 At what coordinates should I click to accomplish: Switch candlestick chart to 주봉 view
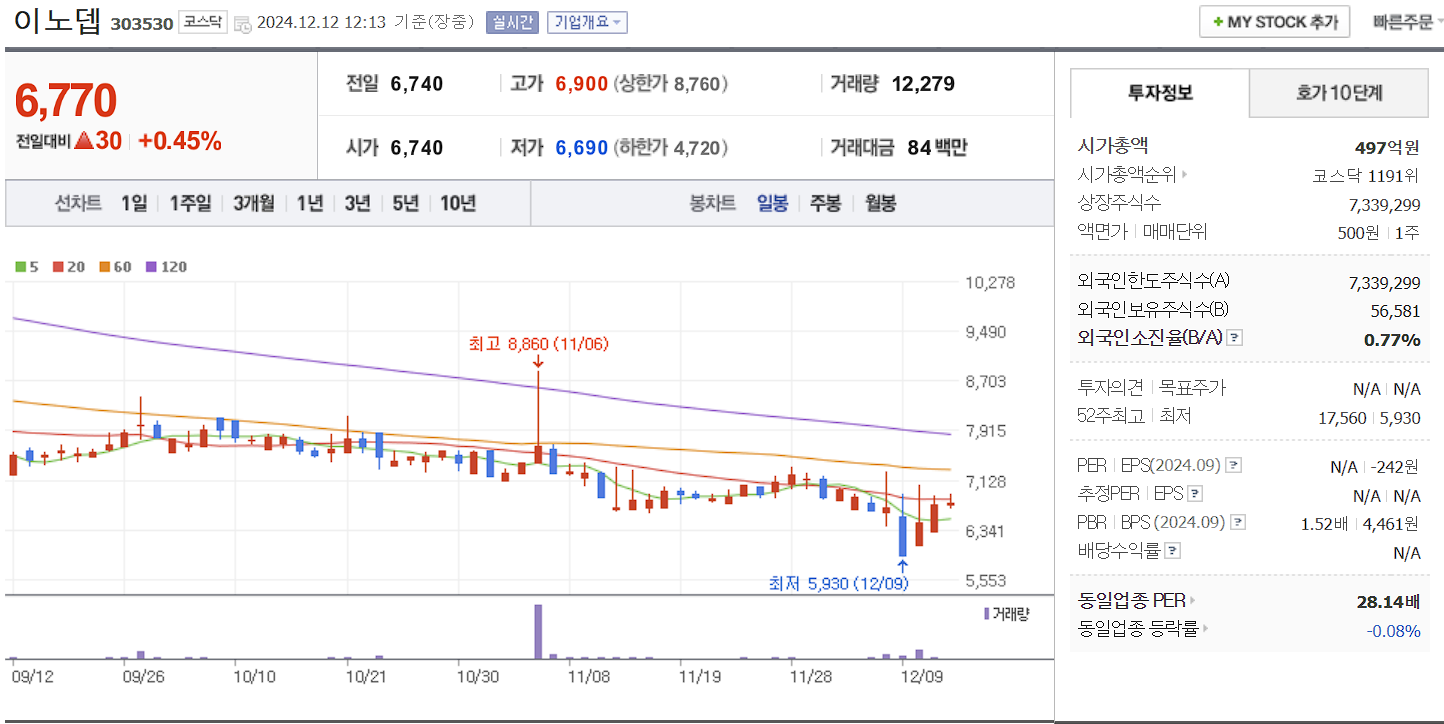(826, 203)
